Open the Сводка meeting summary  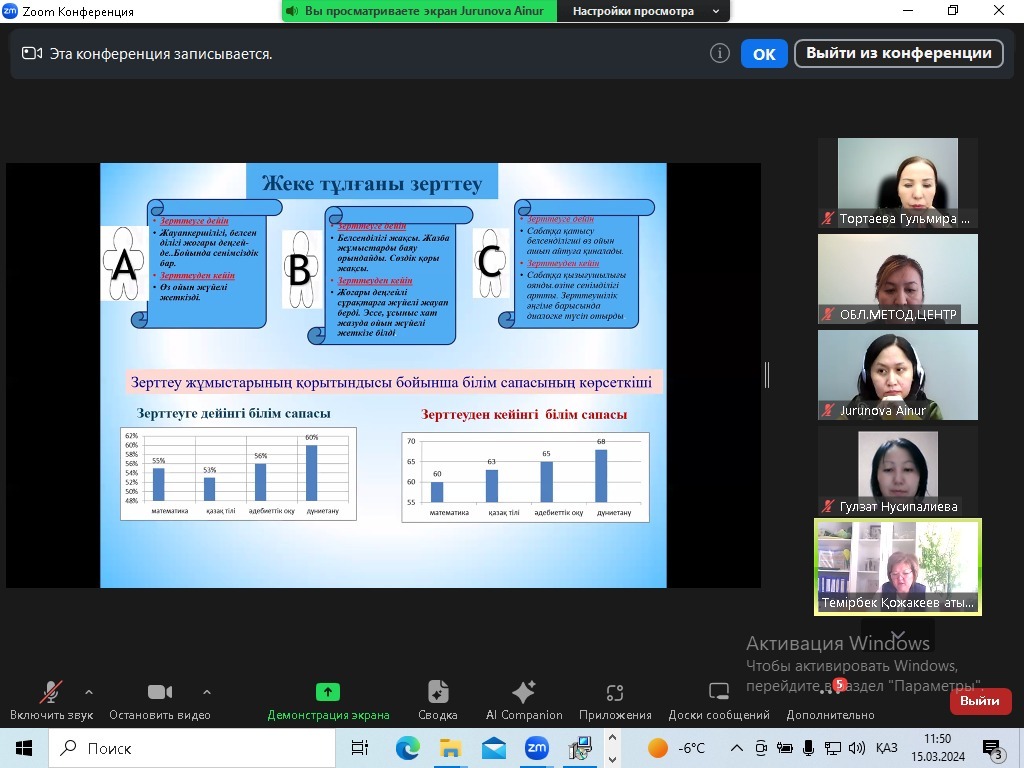pyautogui.click(x=438, y=699)
